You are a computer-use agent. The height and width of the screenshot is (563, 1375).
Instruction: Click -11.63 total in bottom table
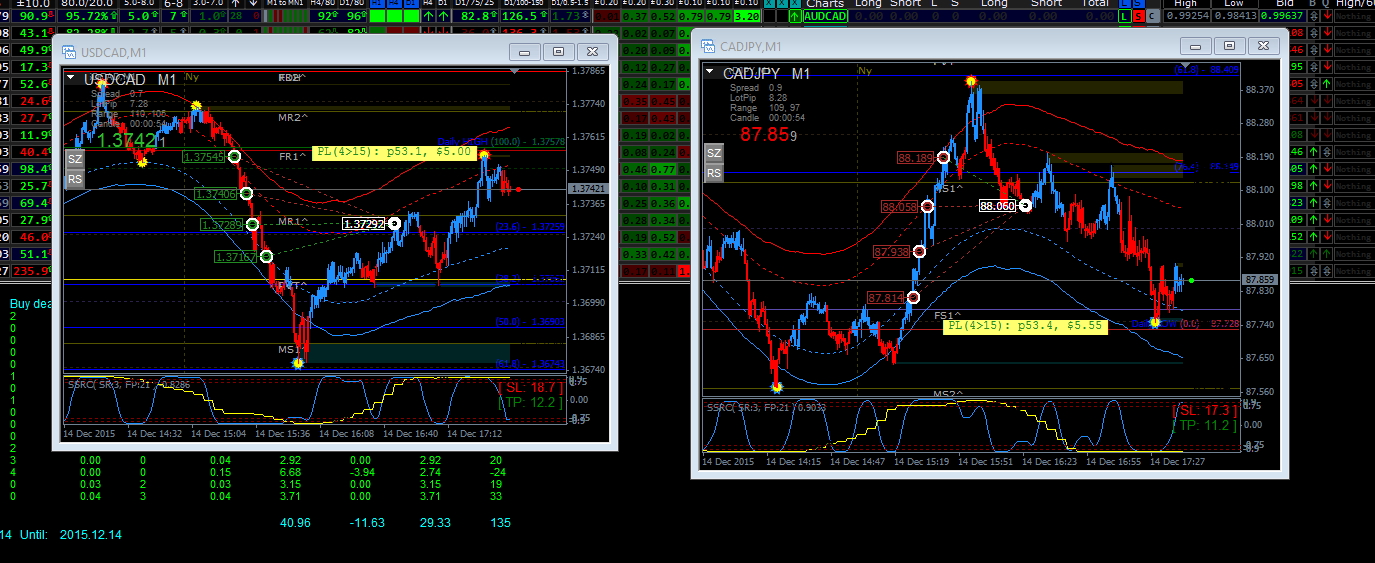point(368,522)
